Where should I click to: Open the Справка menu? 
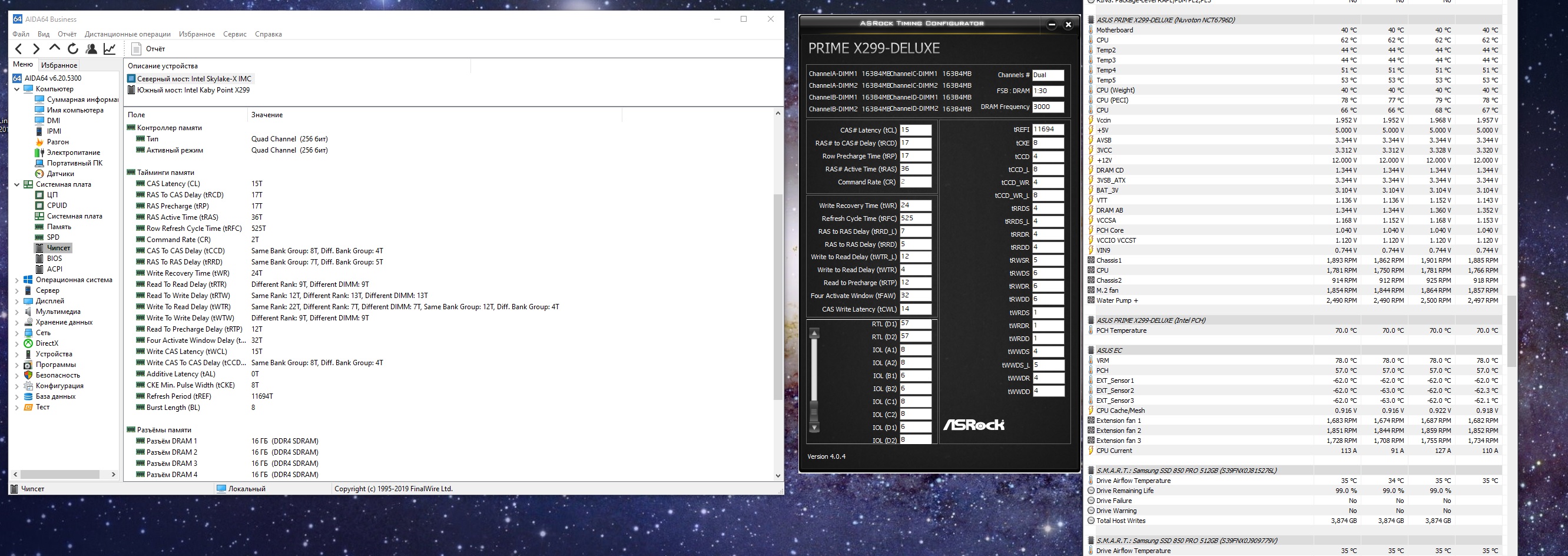pos(268,34)
